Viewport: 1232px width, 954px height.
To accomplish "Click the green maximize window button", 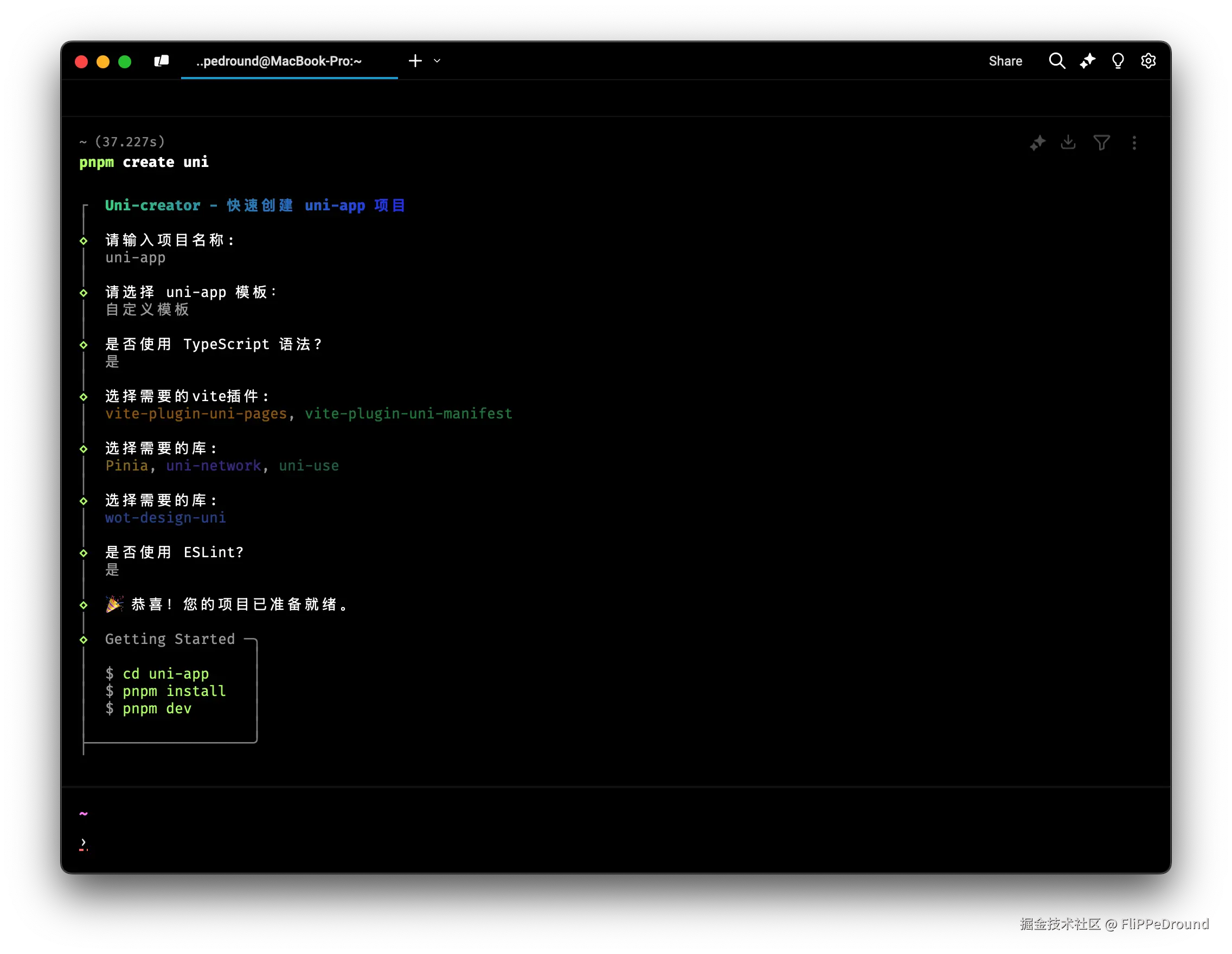I will coord(125,61).
